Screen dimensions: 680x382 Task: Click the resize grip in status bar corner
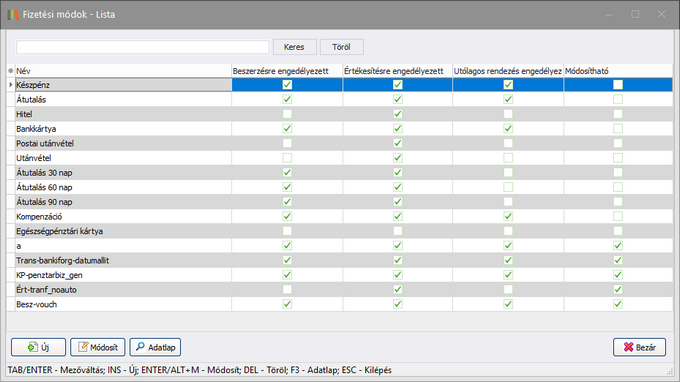pos(670,372)
